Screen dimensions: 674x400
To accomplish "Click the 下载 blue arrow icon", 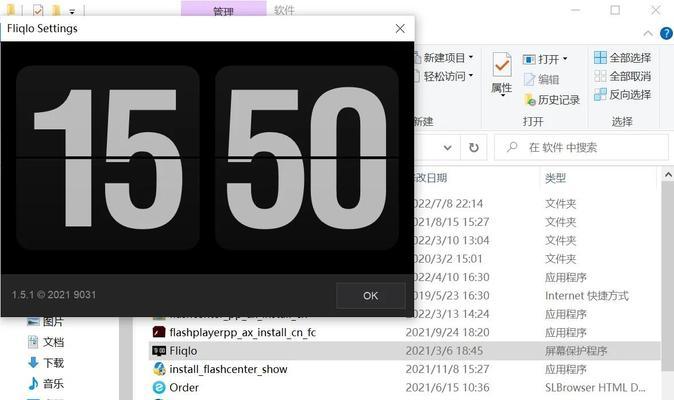I will pyautogui.click(x=33, y=363).
